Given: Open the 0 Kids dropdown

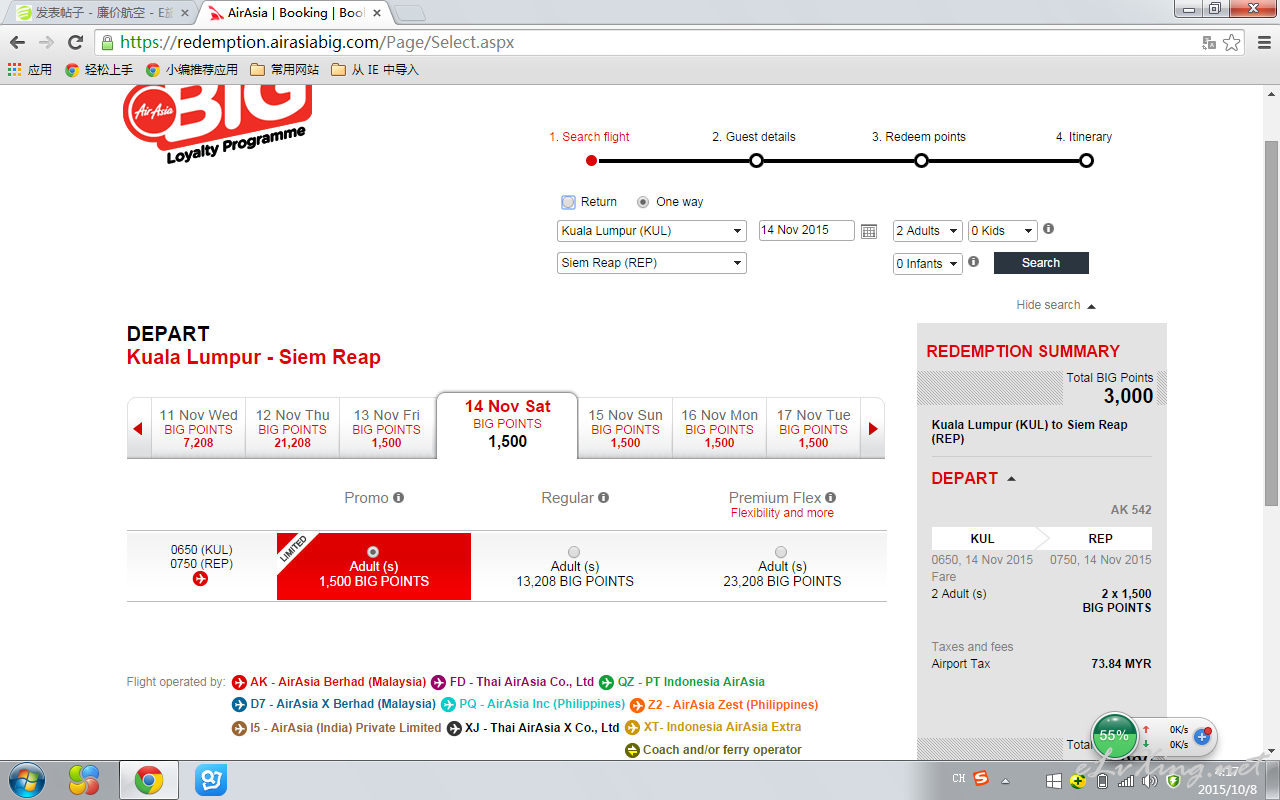Looking at the screenshot, I should 1003,231.
